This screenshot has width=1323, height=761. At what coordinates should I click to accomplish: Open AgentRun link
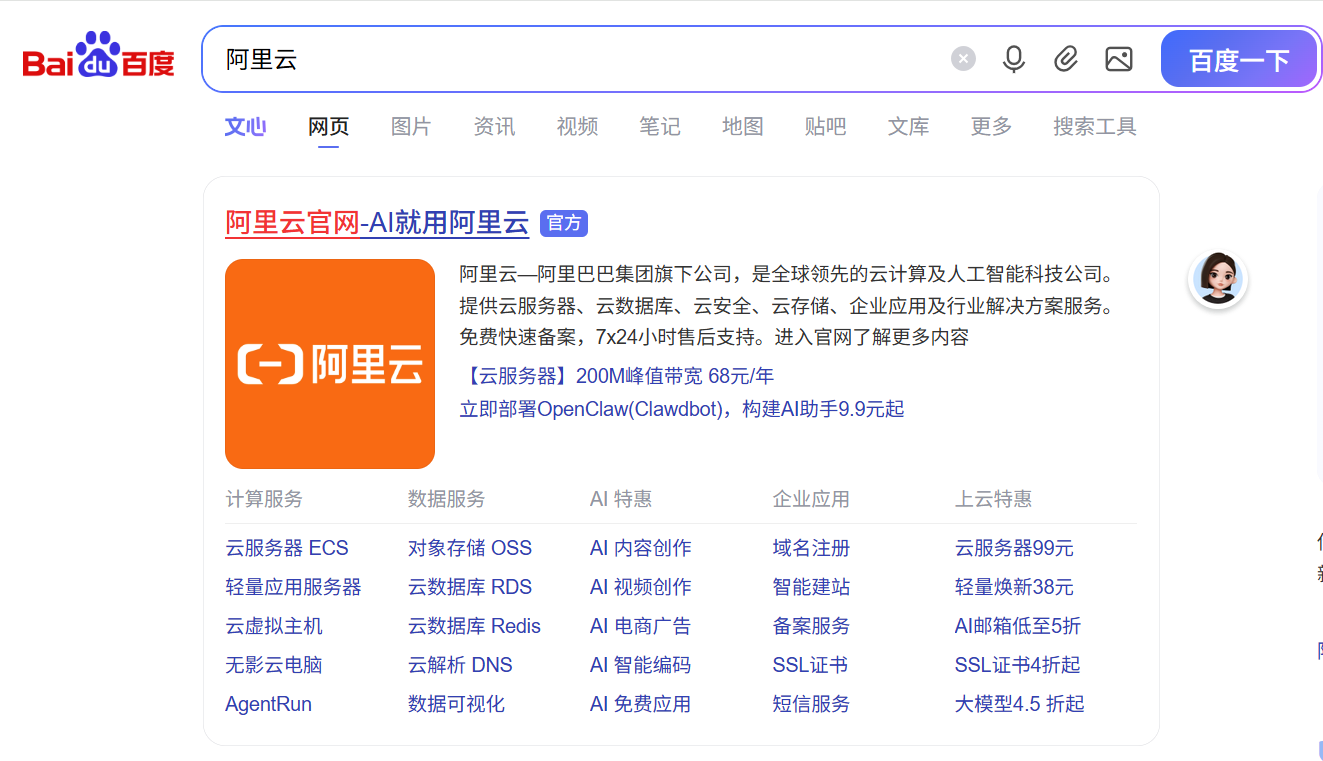coord(268,704)
